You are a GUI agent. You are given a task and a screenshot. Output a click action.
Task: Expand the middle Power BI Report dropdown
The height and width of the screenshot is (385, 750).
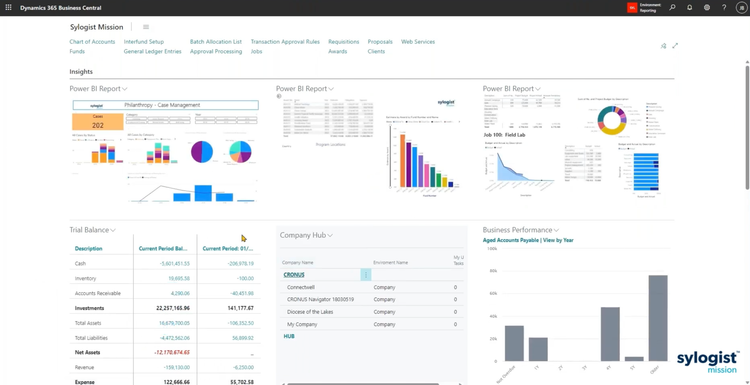pos(331,89)
